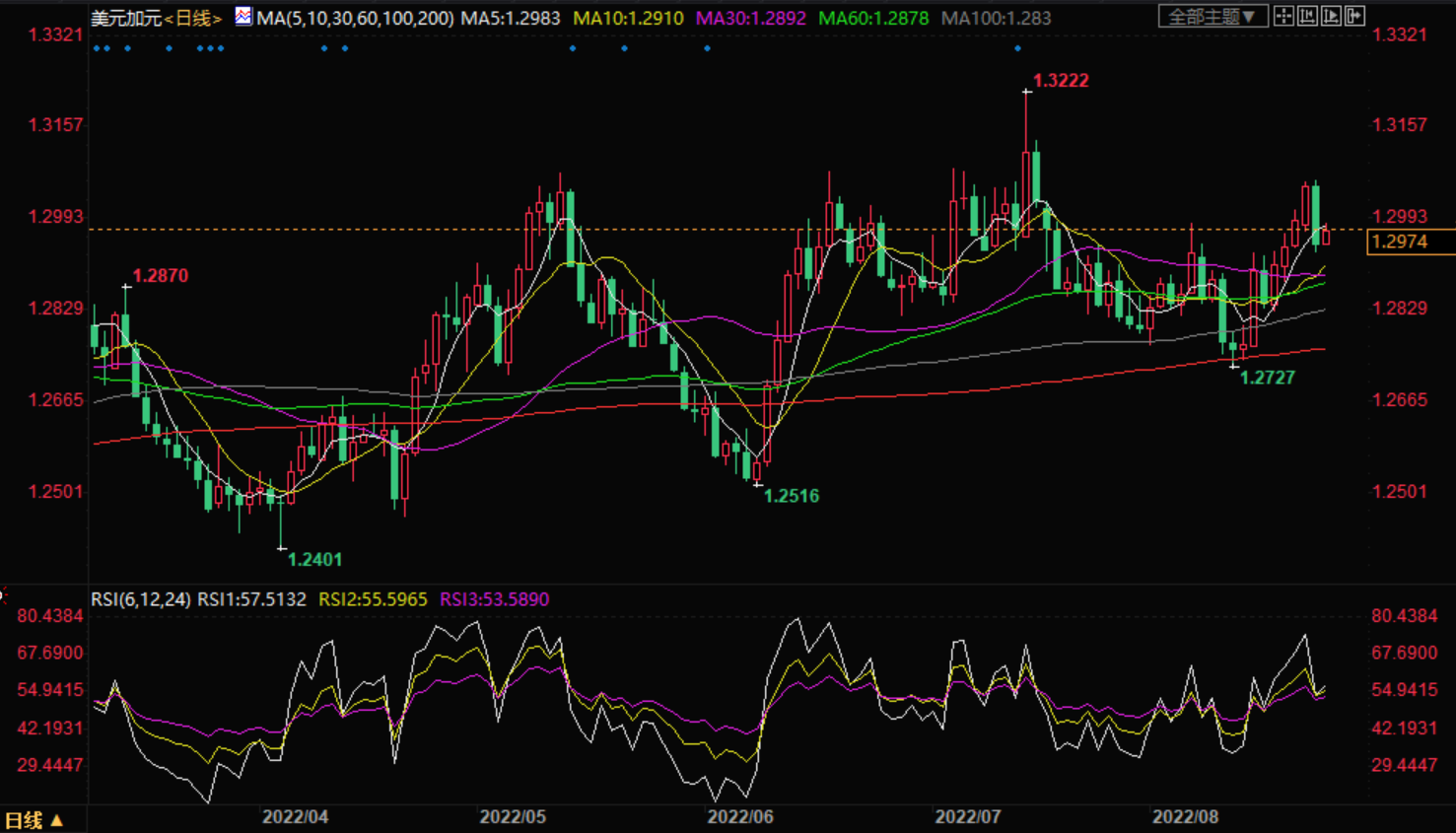Image resolution: width=1456 pixels, height=833 pixels.
Task: Click the yellow MA10 value label
Action: pos(628,18)
